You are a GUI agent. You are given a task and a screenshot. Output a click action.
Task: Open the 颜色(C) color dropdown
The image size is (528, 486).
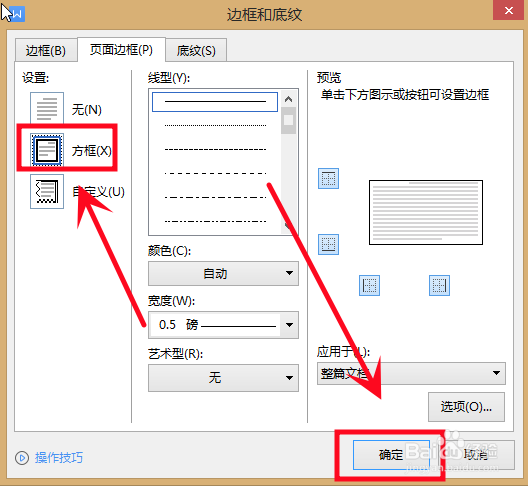(223, 273)
